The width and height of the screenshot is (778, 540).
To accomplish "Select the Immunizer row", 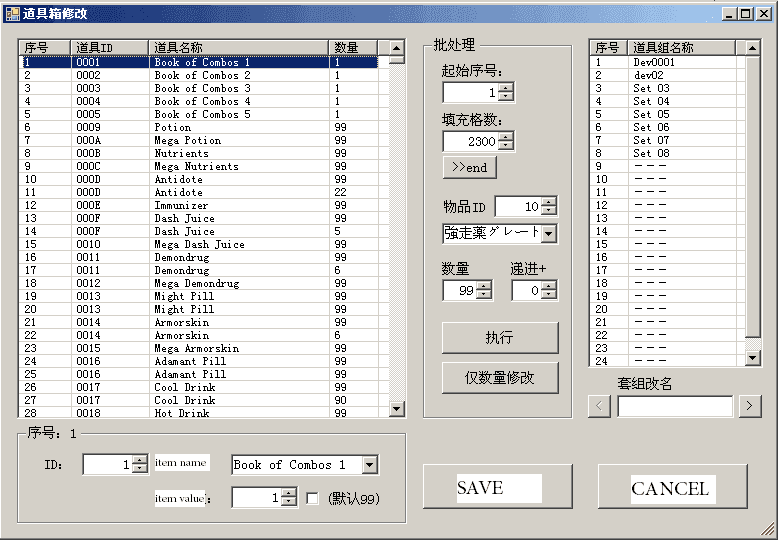I will 198,205.
